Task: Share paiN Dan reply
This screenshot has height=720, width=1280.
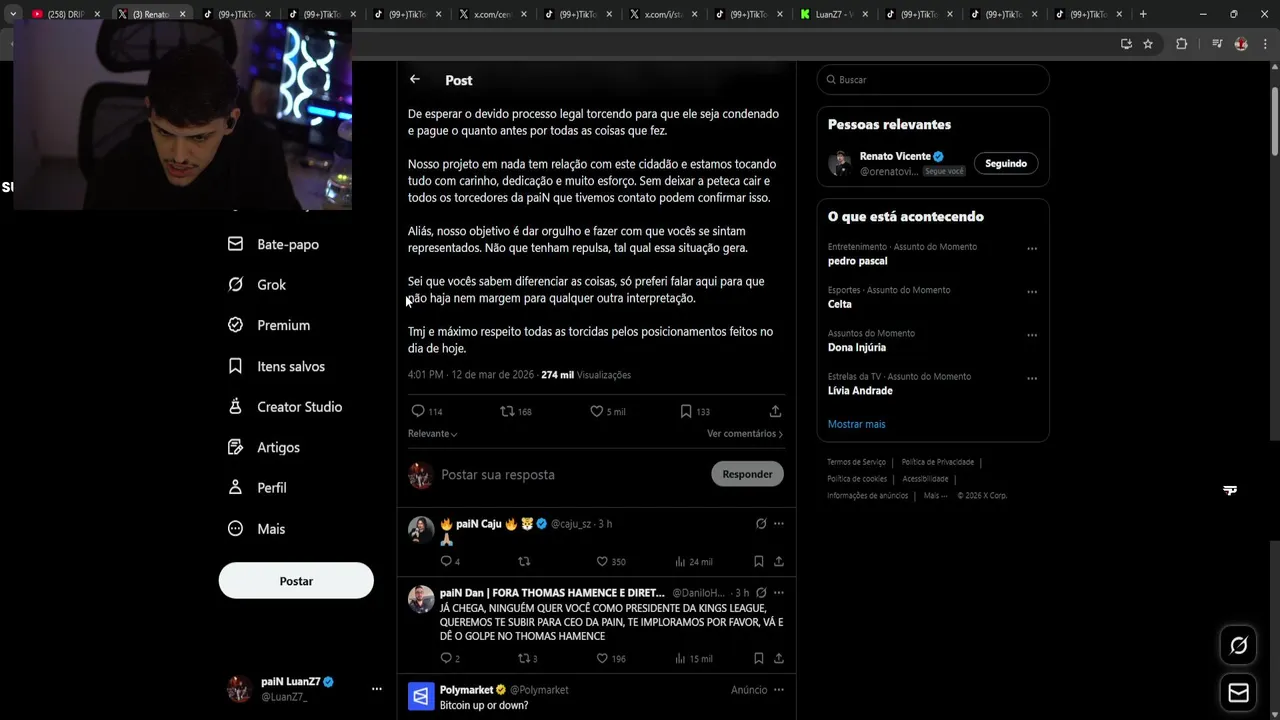Action: tap(779, 658)
